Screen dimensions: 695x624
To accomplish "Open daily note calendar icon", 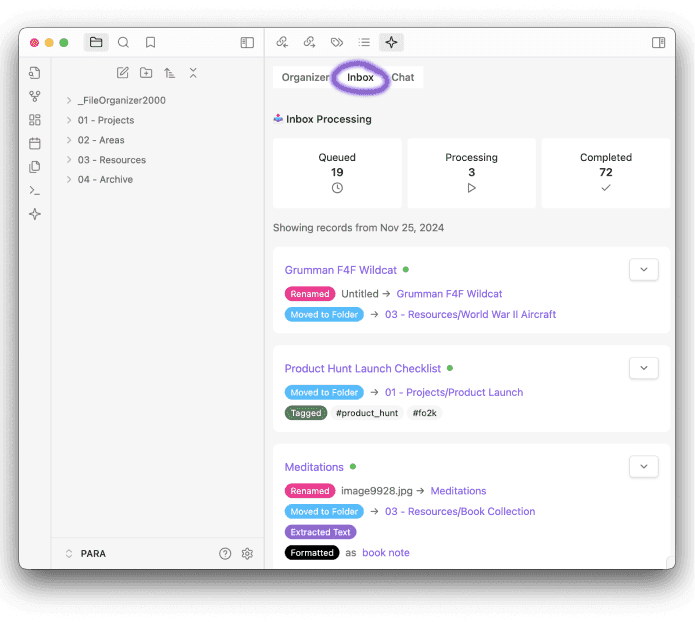I will [35, 143].
